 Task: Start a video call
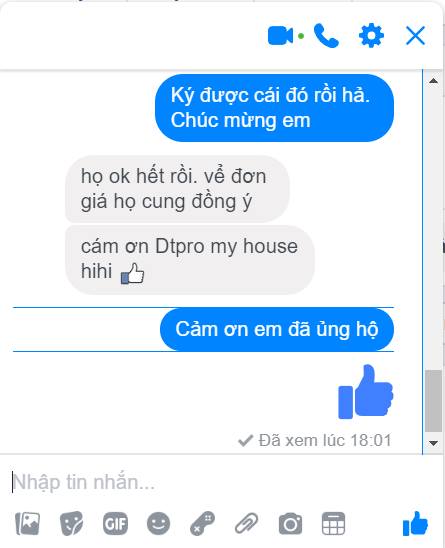point(280,36)
